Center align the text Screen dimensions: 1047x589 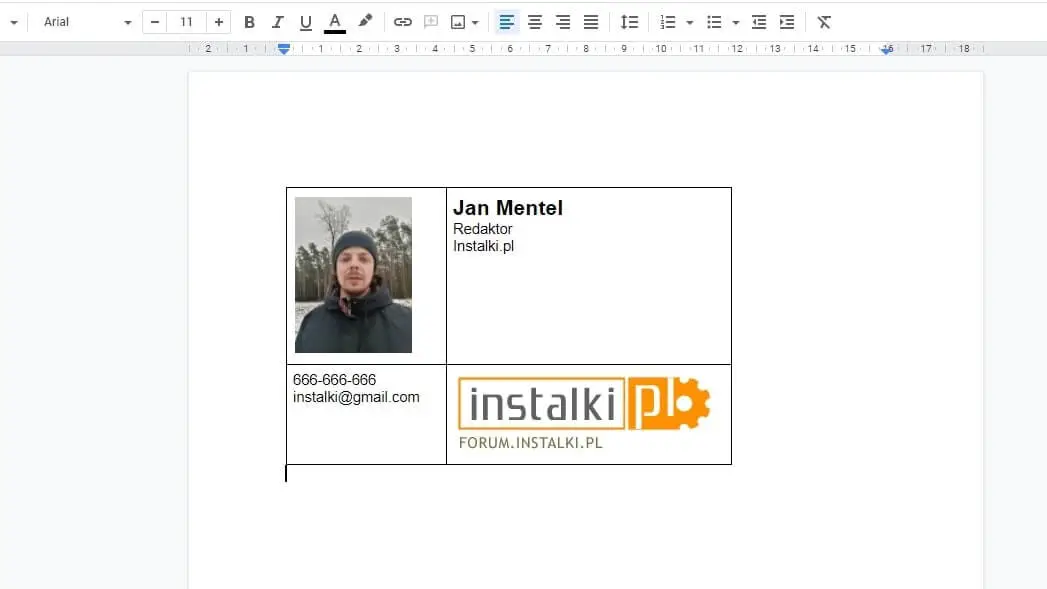[535, 22]
